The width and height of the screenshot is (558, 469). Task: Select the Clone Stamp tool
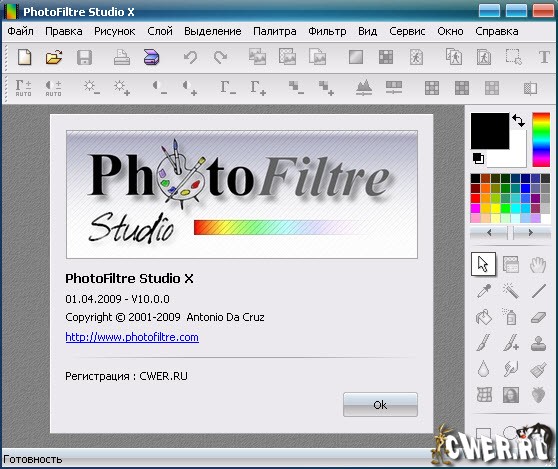coord(538,343)
